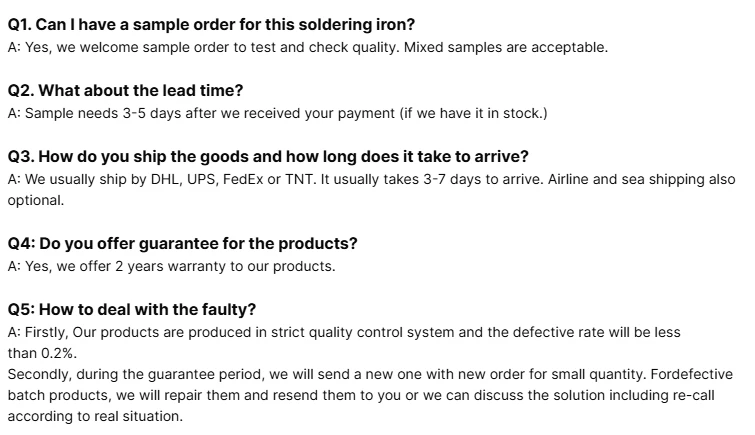
Task: Click the line starting 'batch products, we will repair'
Action: tap(361, 395)
